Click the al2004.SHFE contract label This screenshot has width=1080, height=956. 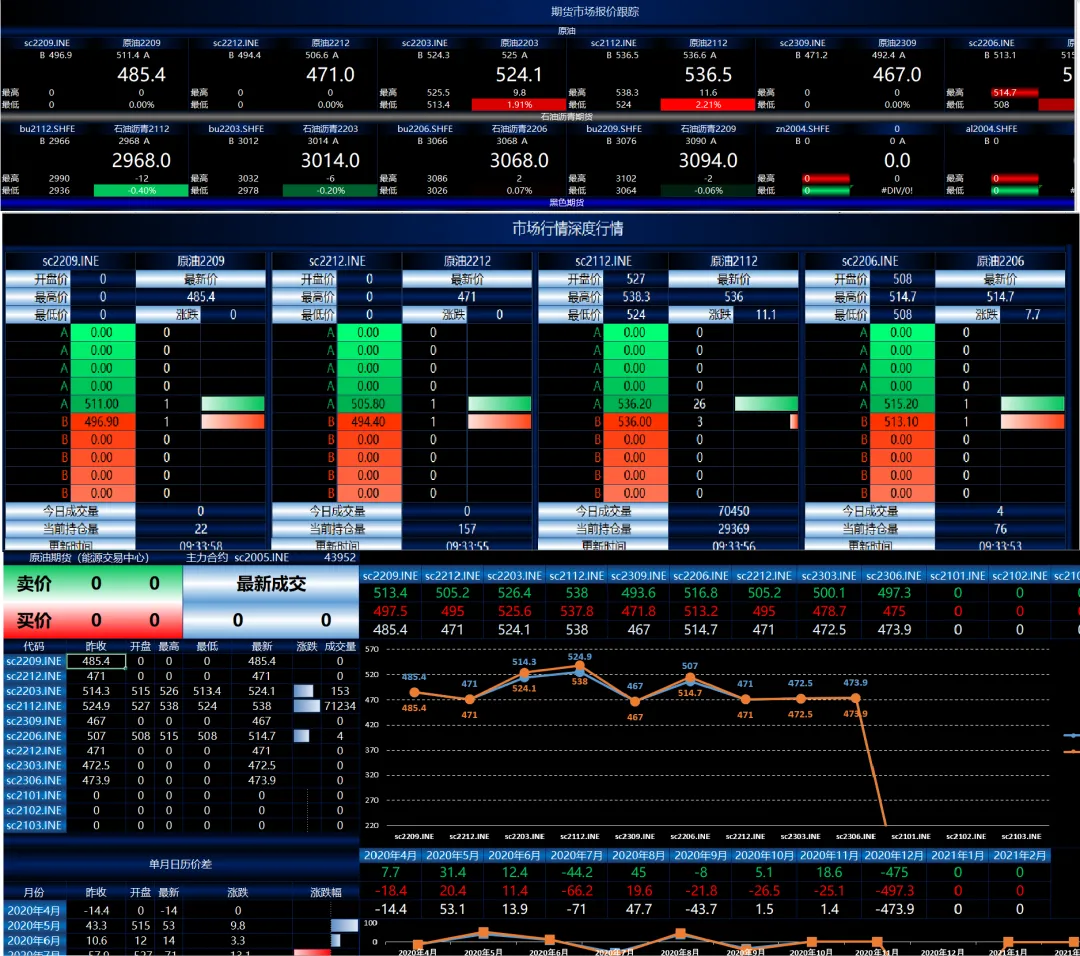click(x=991, y=129)
